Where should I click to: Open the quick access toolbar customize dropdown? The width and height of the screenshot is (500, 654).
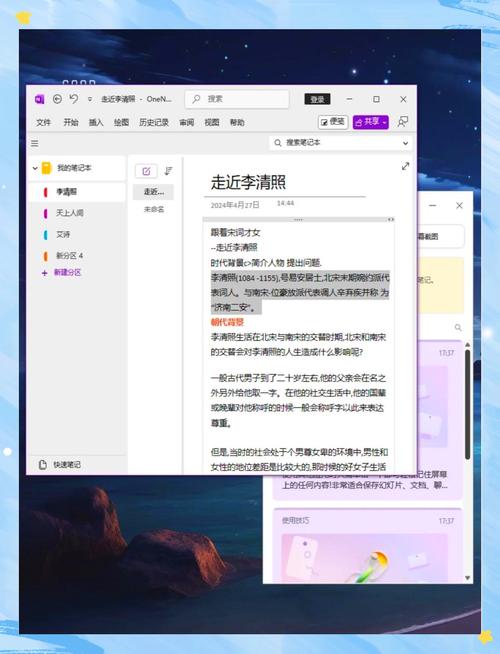[90, 99]
